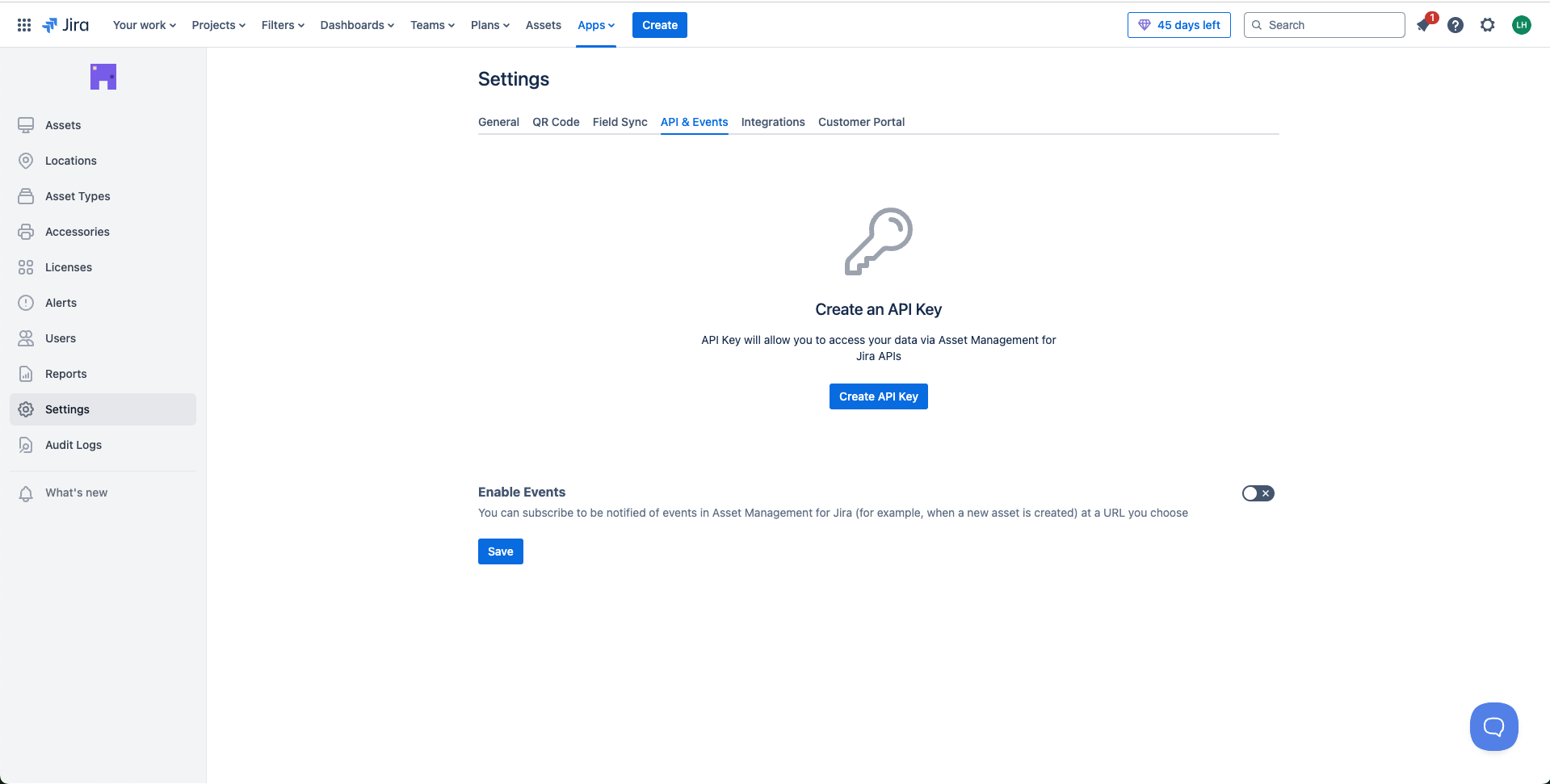Click the Create API Key button
Viewport: 1550px width, 784px height.
[878, 396]
